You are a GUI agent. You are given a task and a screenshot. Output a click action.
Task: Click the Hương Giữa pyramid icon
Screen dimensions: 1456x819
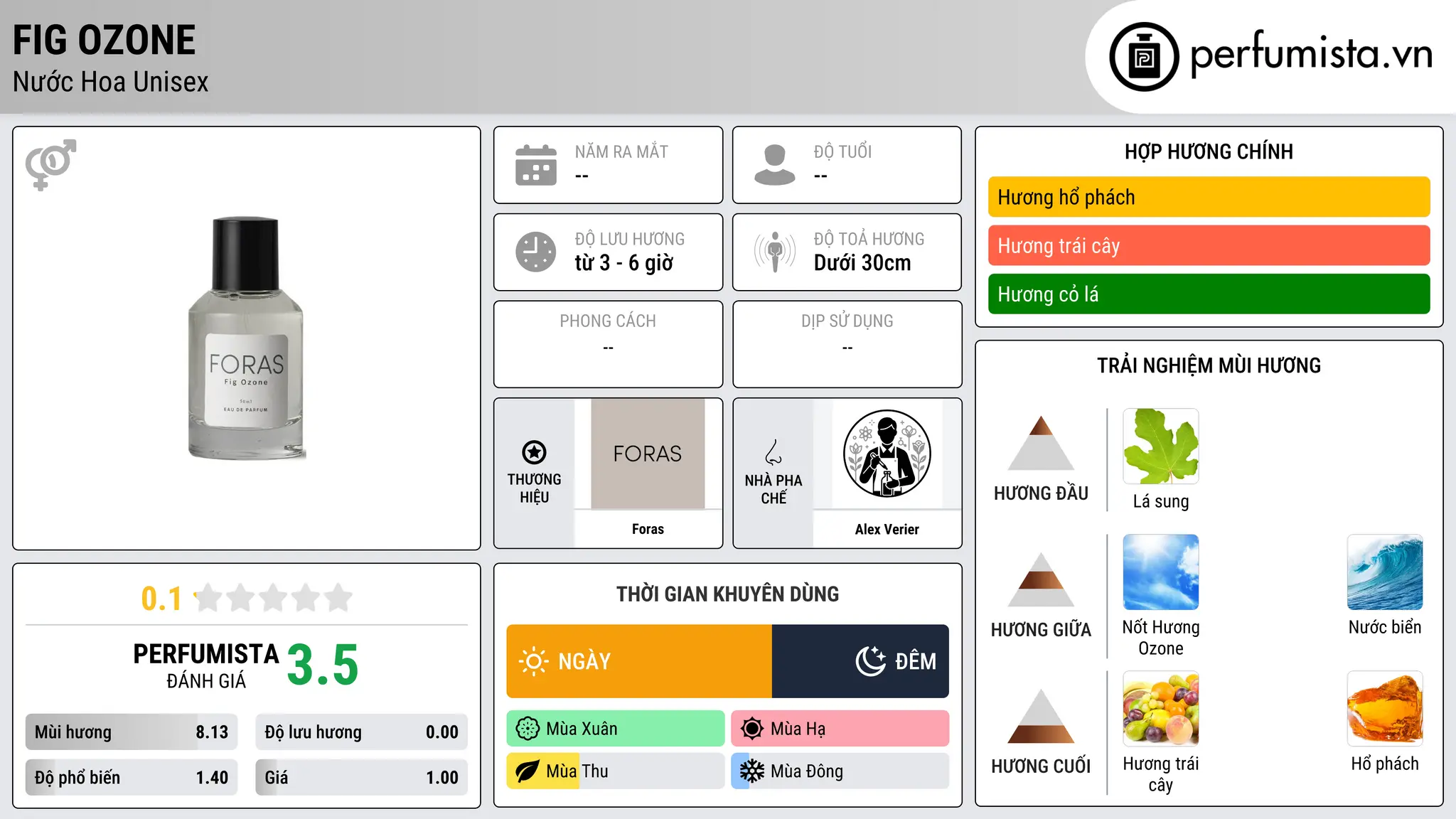coord(1041,579)
